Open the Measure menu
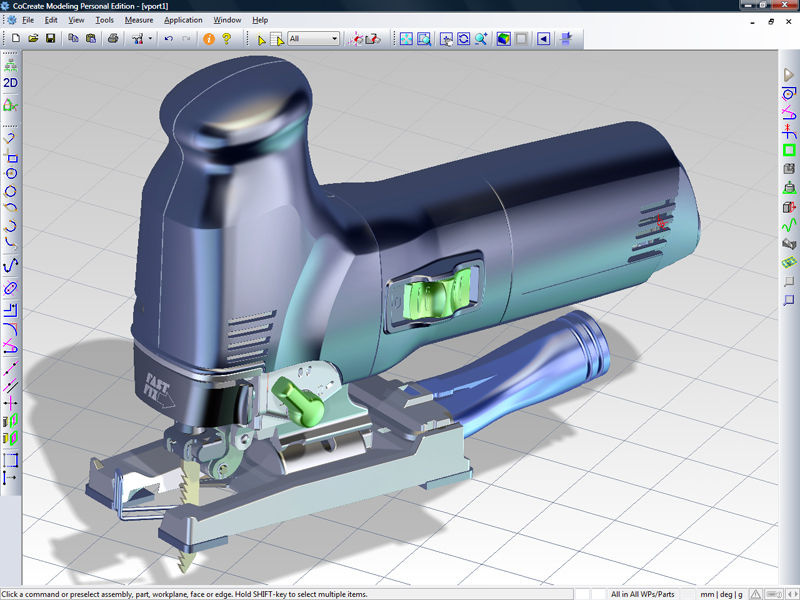Viewport: 800px width, 600px height. click(x=139, y=20)
